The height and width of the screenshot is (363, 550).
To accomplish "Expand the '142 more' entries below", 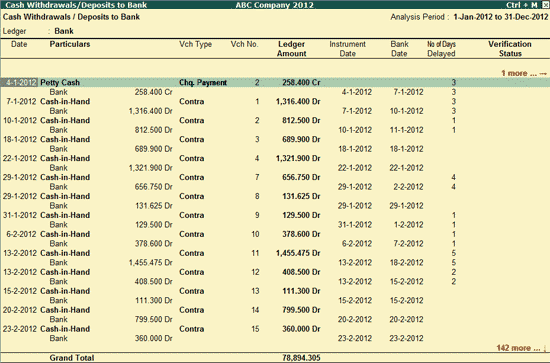I will click(521, 348).
